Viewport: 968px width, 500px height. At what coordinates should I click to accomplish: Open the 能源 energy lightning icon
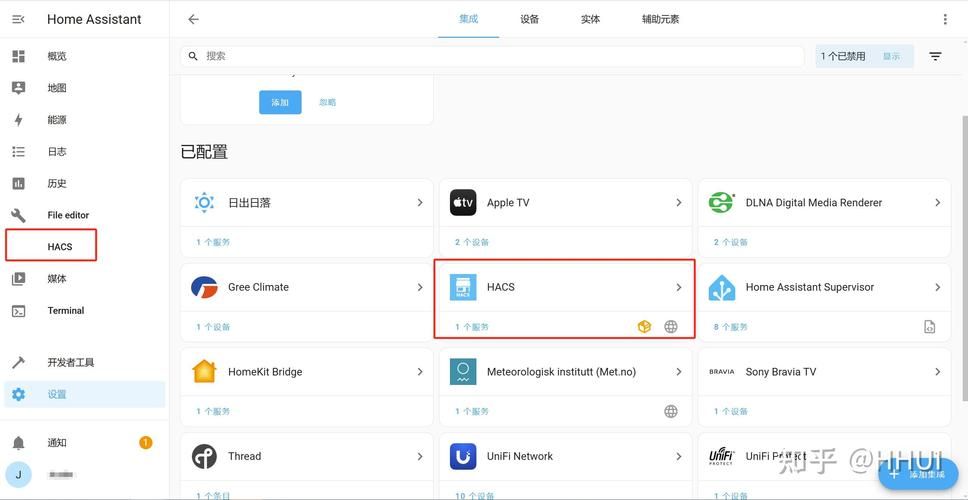19,120
